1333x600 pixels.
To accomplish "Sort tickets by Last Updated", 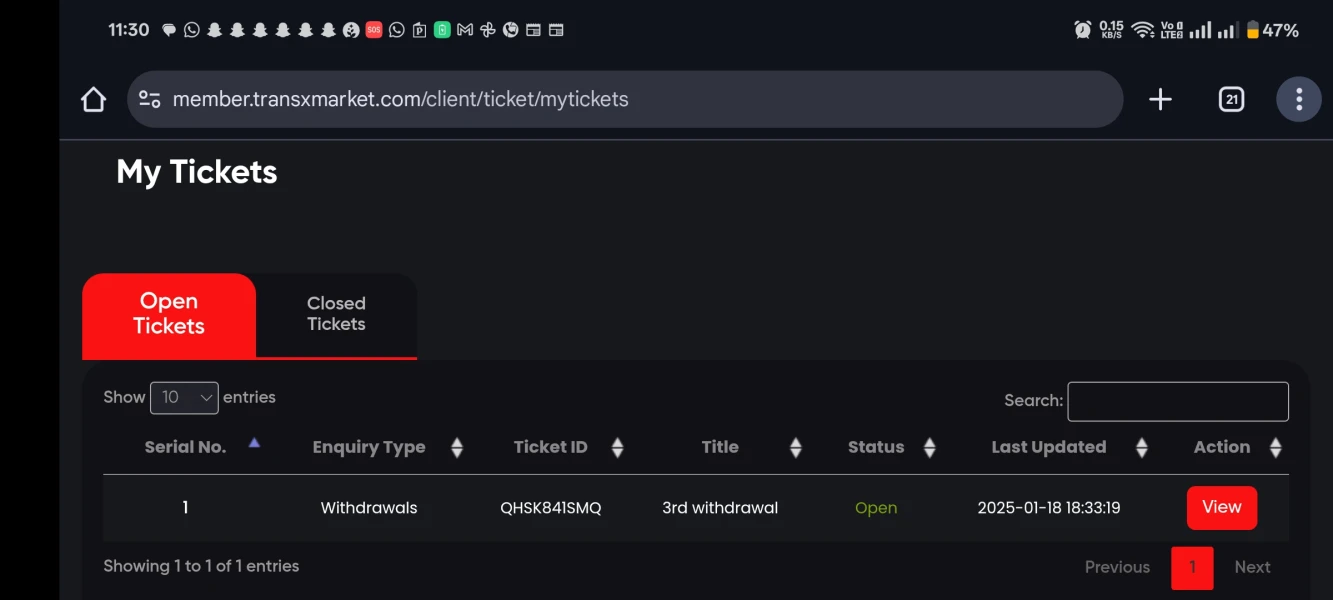I will pyautogui.click(x=1141, y=448).
